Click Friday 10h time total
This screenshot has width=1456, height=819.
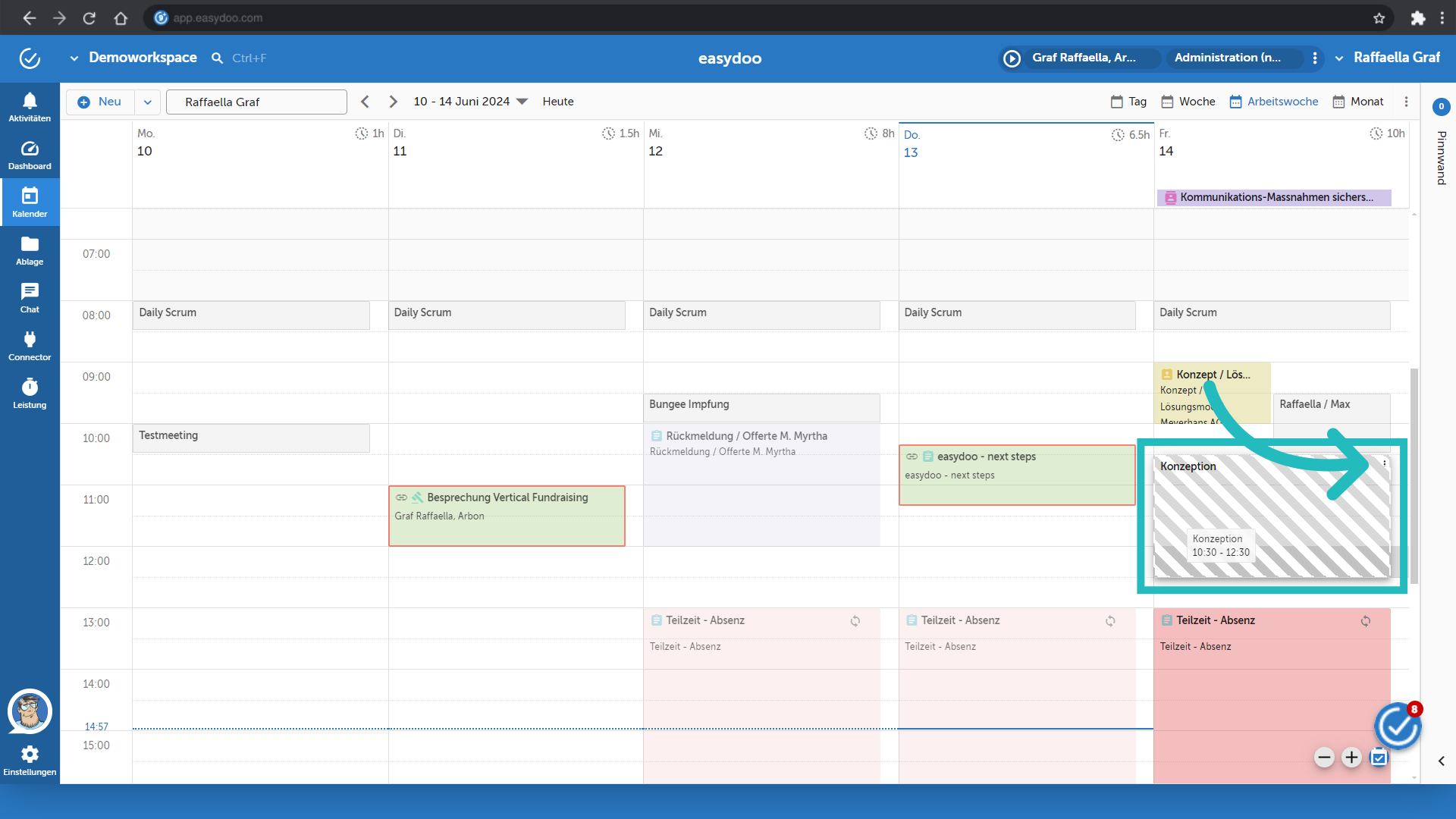click(x=1387, y=133)
